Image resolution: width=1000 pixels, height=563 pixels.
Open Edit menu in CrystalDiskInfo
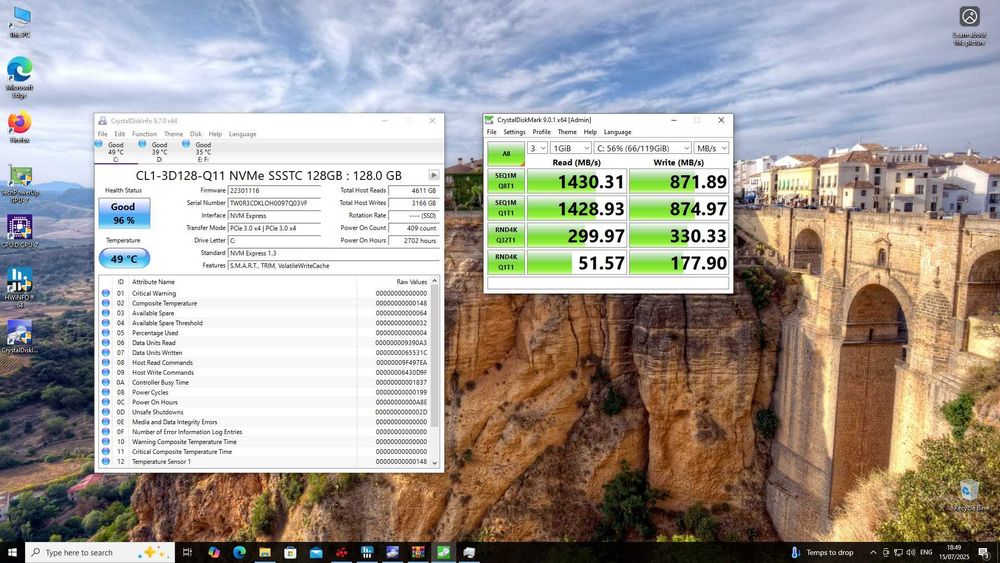pyautogui.click(x=119, y=134)
